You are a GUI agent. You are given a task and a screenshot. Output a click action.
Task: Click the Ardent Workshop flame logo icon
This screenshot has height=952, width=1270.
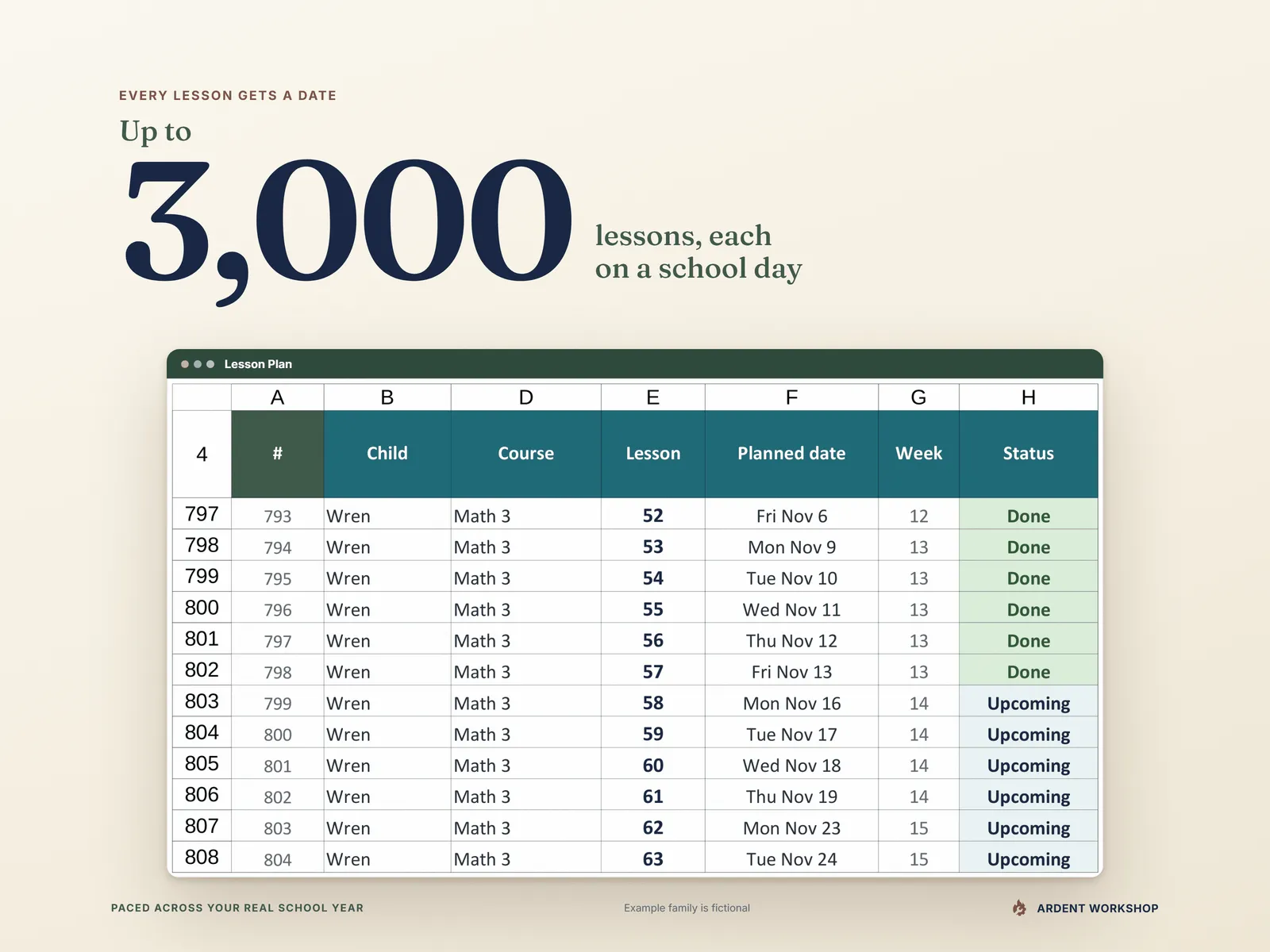pos(1019,908)
